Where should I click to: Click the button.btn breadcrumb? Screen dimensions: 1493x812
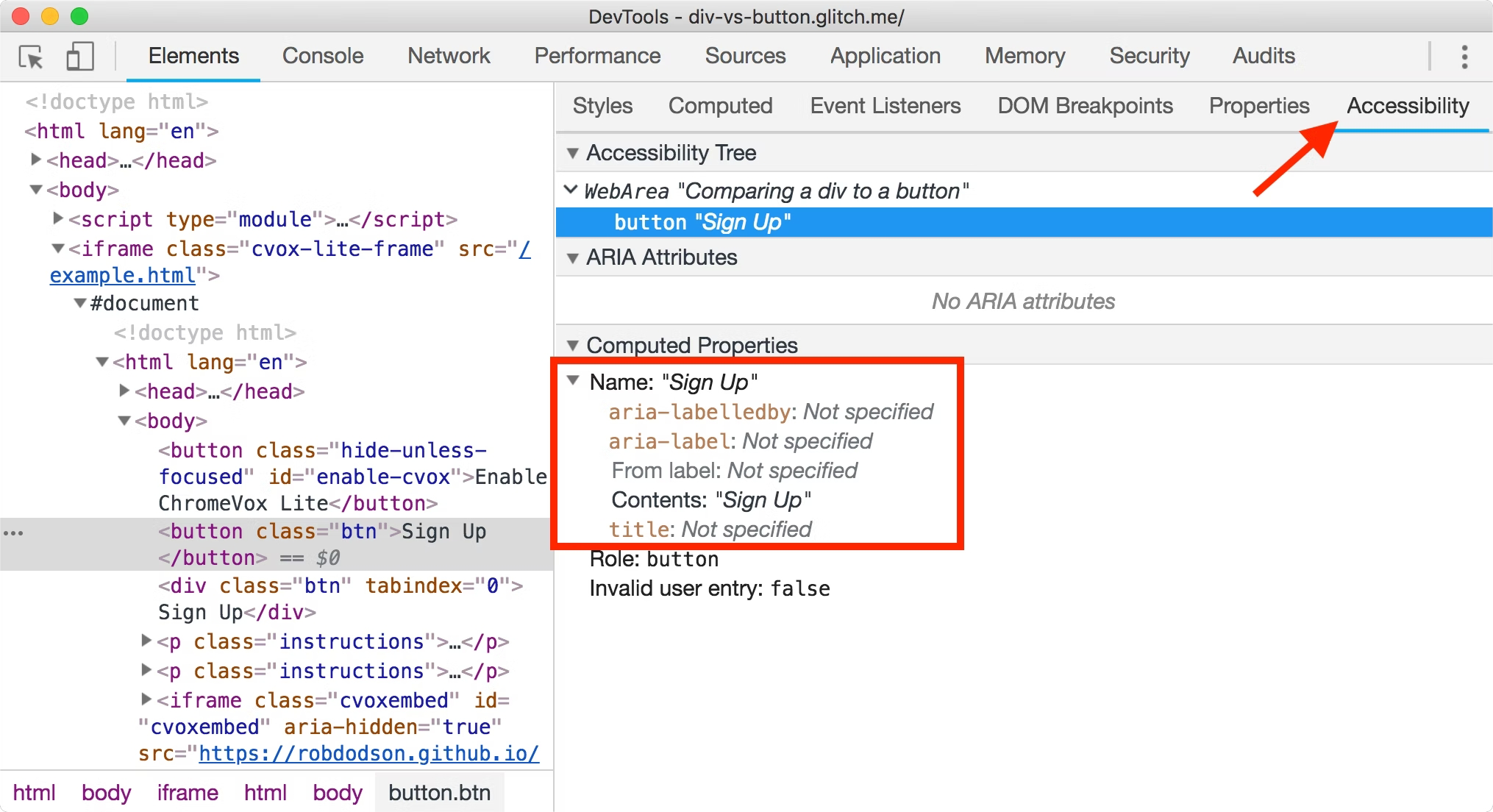click(x=439, y=793)
